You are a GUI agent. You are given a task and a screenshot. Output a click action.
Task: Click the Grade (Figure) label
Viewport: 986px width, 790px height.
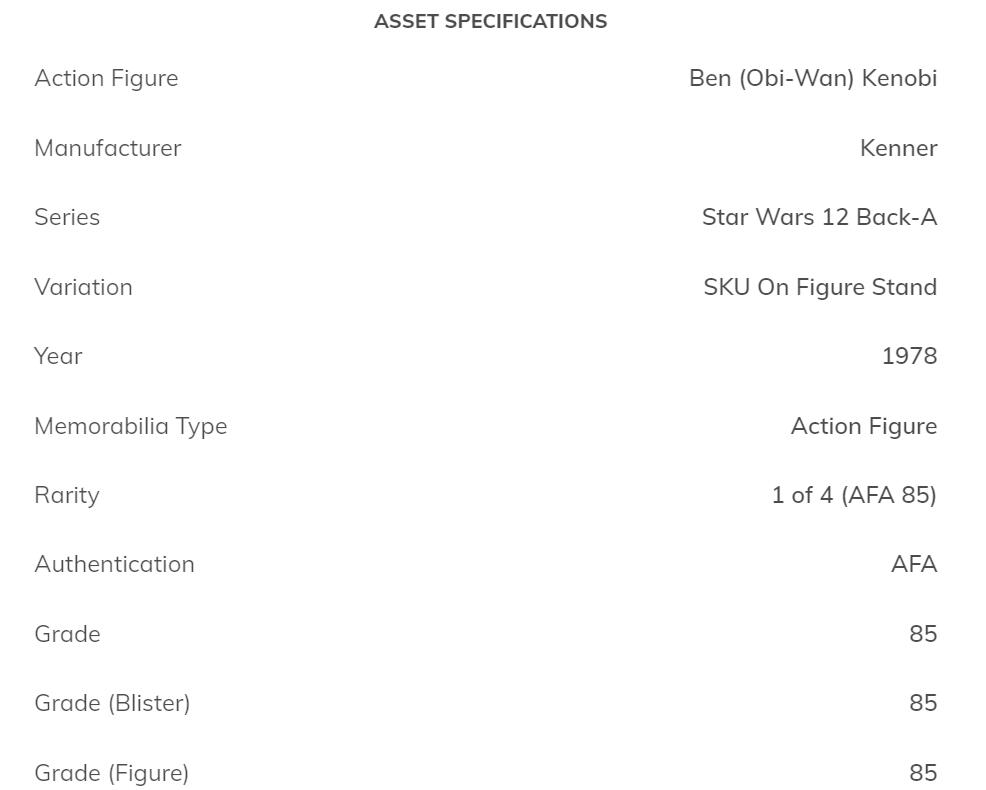111,773
